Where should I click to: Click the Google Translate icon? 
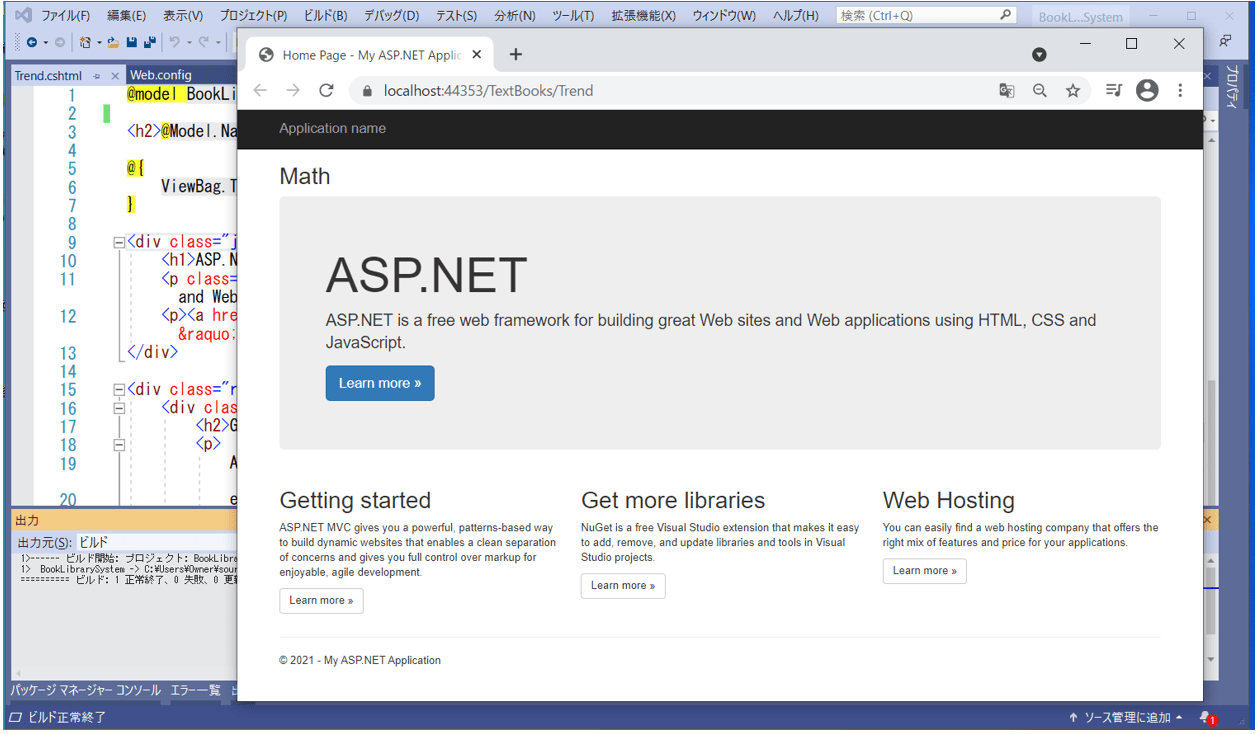tap(1007, 90)
